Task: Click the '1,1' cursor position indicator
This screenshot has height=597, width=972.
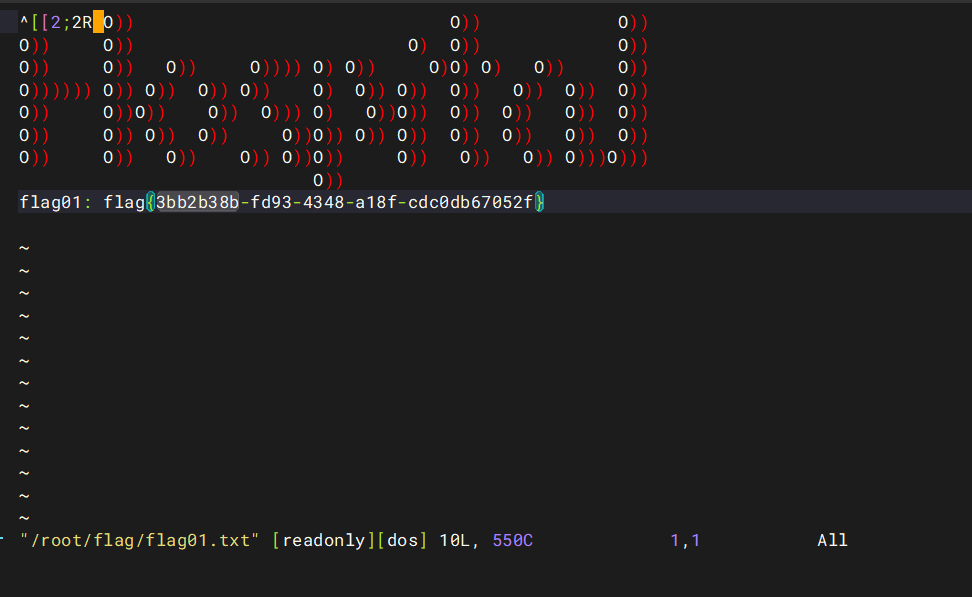Action: [685, 541]
